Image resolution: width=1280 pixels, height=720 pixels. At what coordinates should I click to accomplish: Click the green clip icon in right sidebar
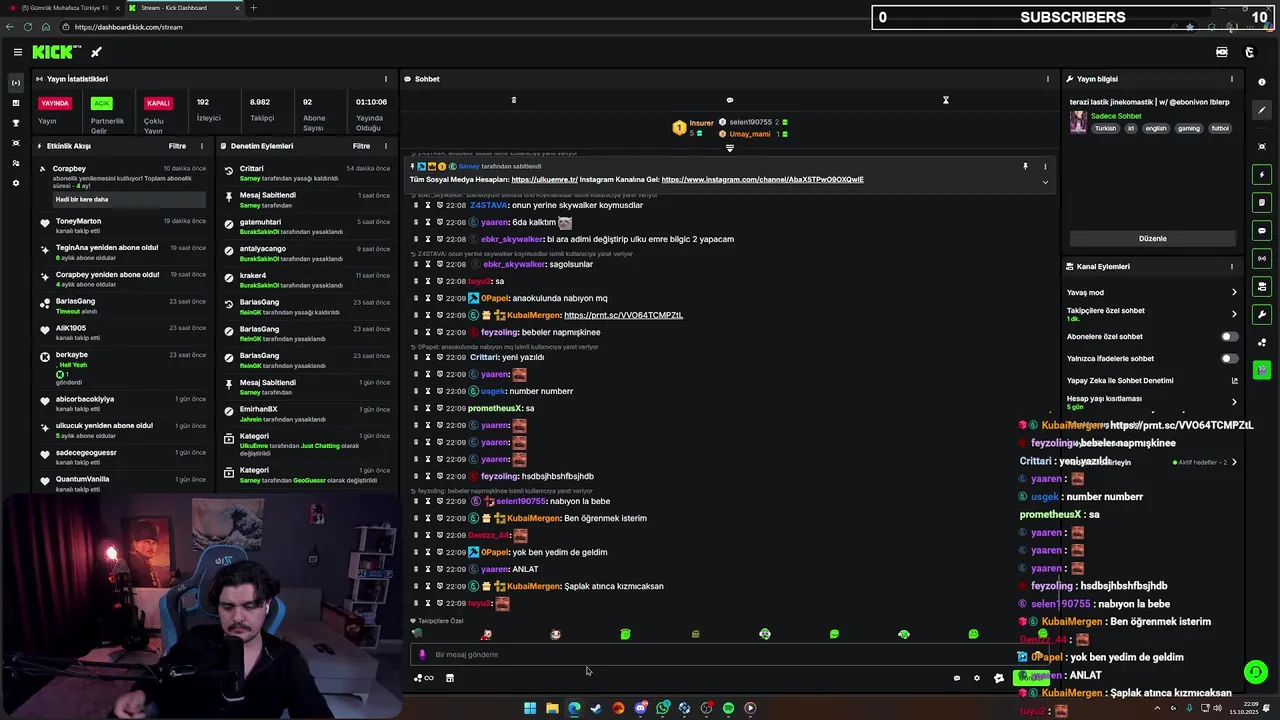click(x=1262, y=370)
